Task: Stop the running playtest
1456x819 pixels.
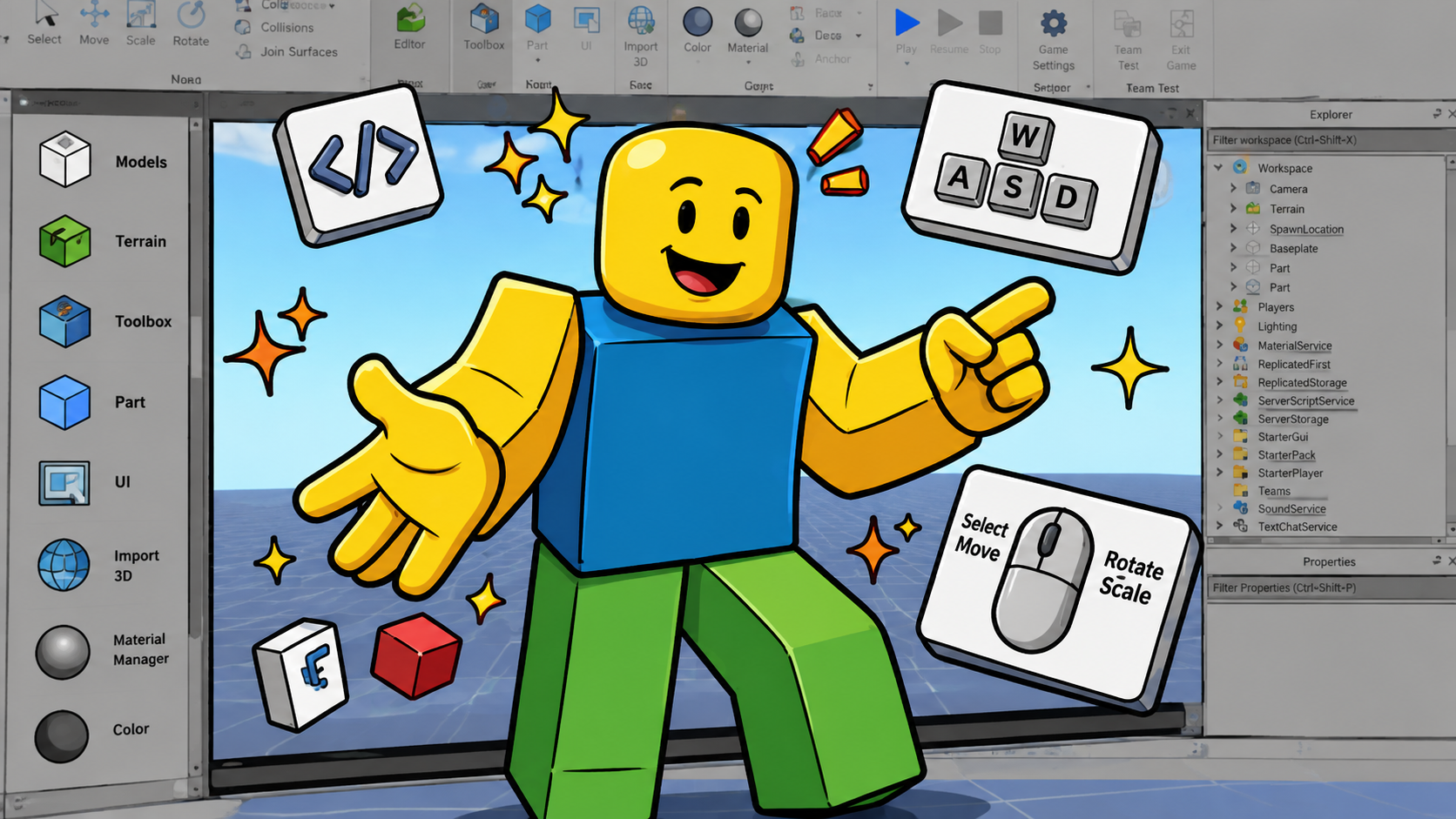Action: (990, 31)
